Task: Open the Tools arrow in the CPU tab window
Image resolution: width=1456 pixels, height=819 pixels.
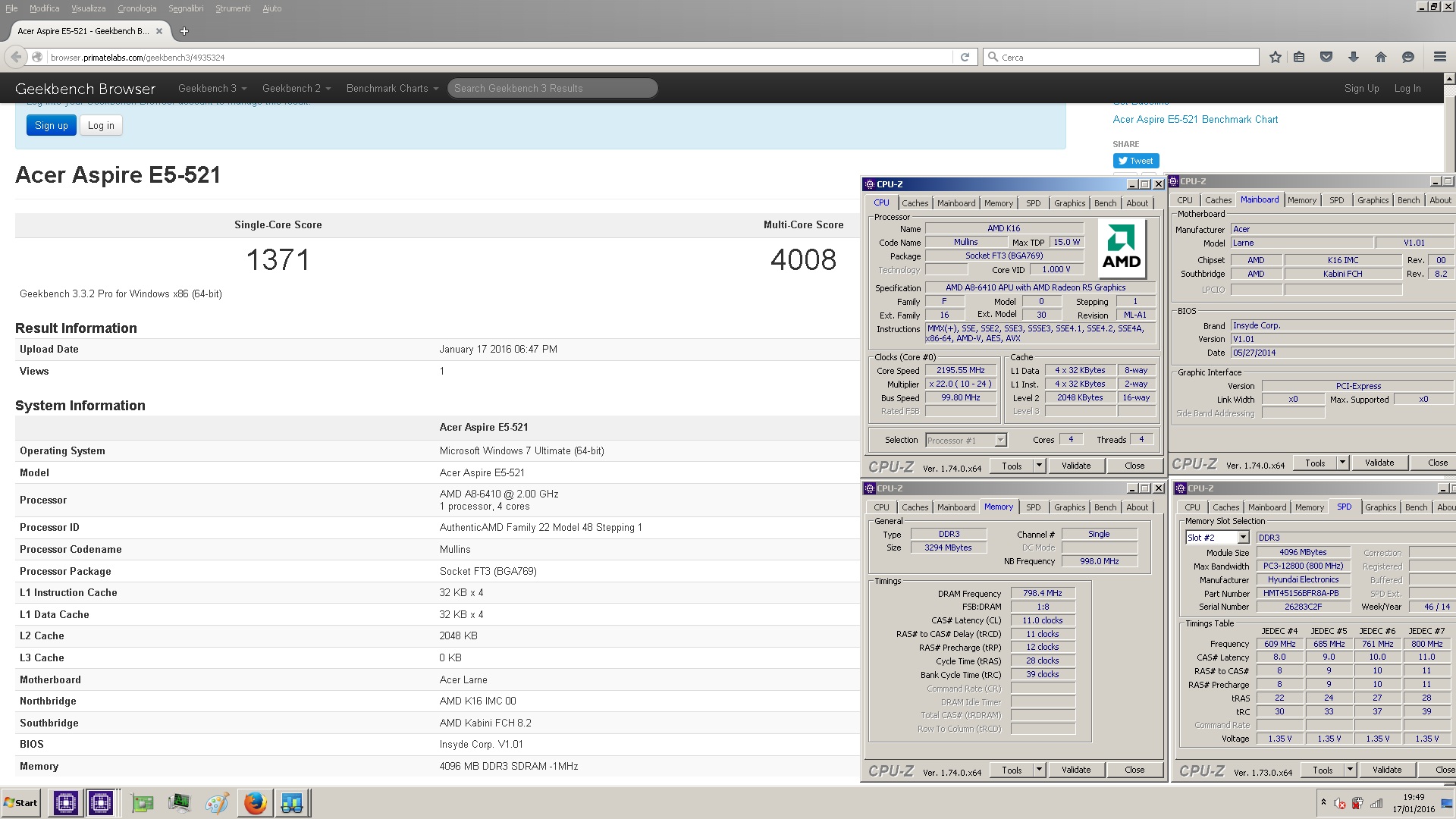Action: [1039, 466]
